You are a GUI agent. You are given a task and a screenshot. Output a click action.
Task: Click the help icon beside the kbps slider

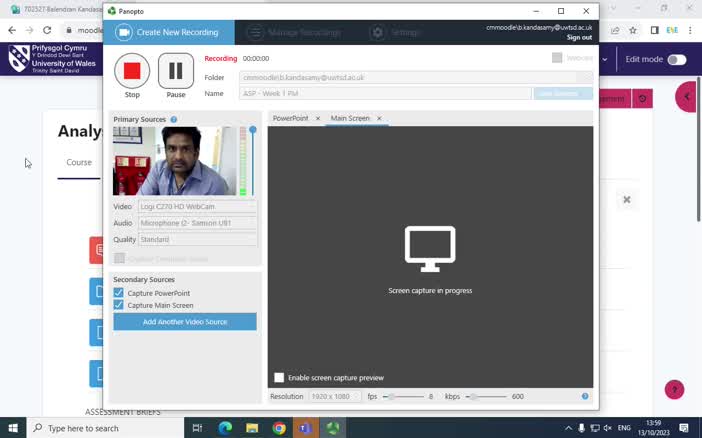[x=585, y=396]
